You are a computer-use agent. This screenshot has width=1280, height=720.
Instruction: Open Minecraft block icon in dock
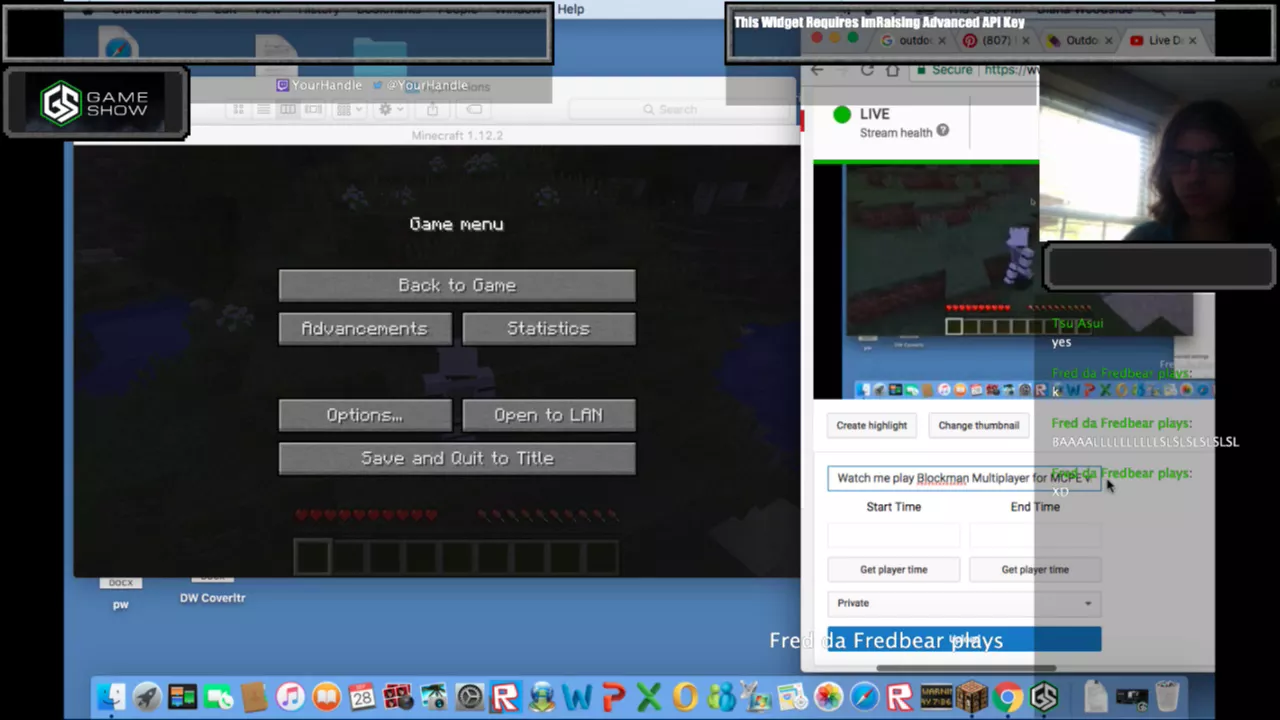pyautogui.click(x=972, y=697)
